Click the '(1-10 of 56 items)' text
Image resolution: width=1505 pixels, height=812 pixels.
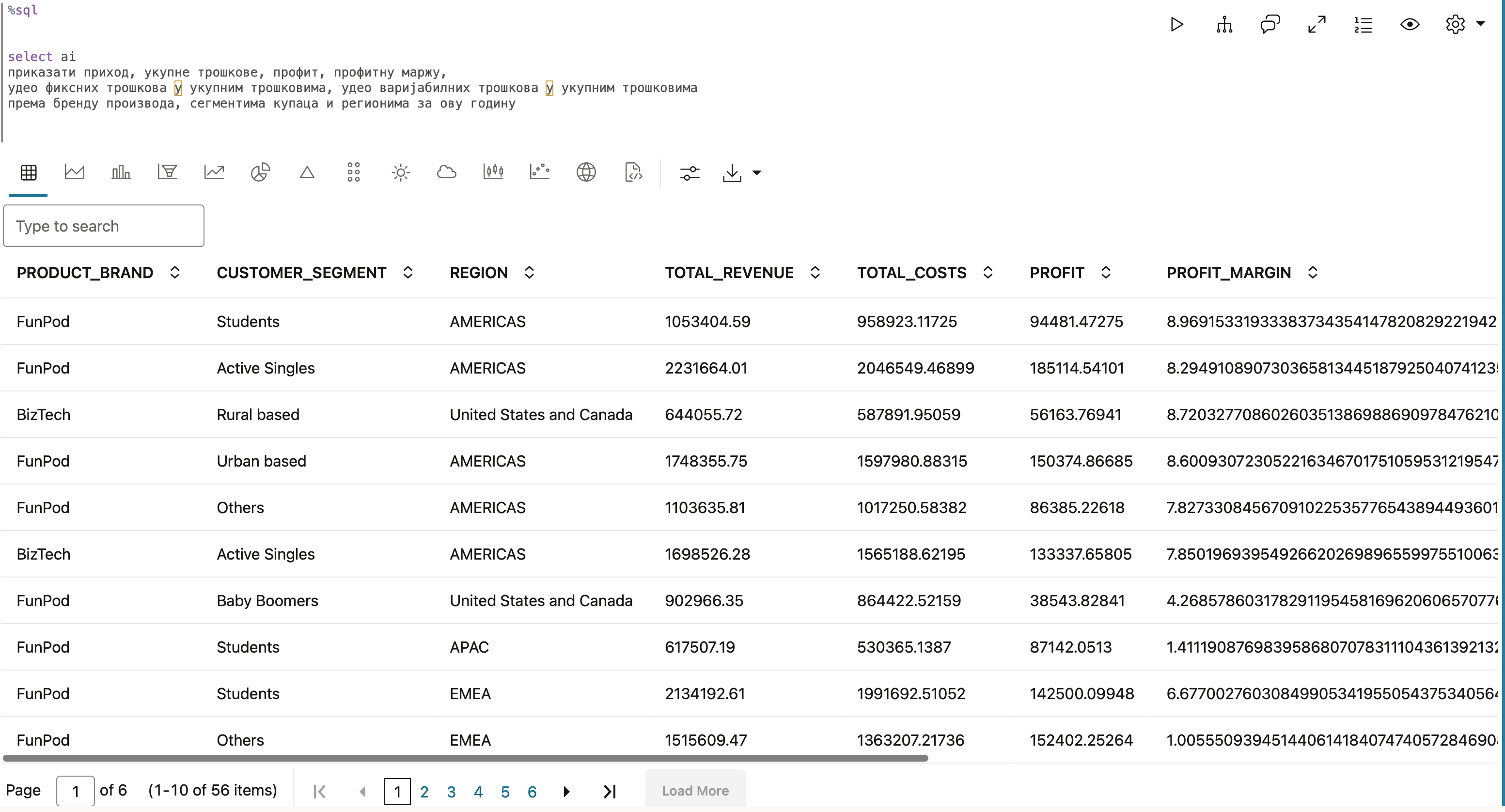tap(212, 790)
